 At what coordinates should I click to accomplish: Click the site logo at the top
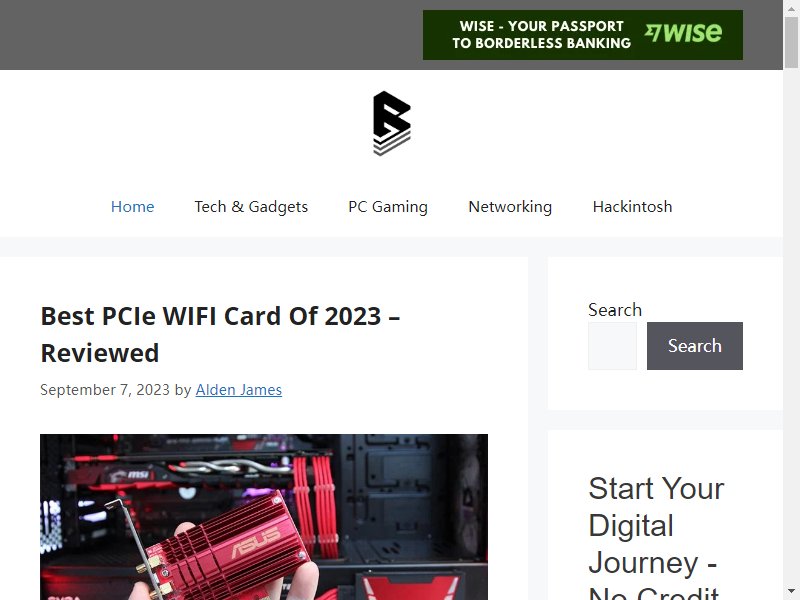392,123
